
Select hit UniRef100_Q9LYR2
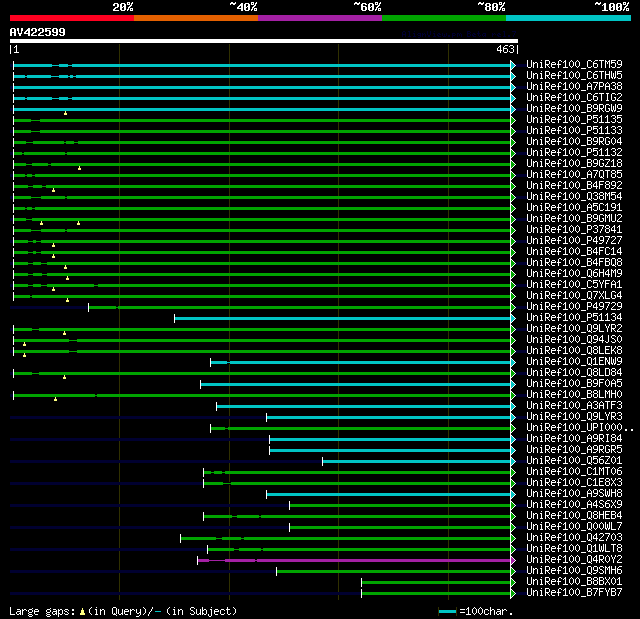pyautogui.click(x=574, y=329)
